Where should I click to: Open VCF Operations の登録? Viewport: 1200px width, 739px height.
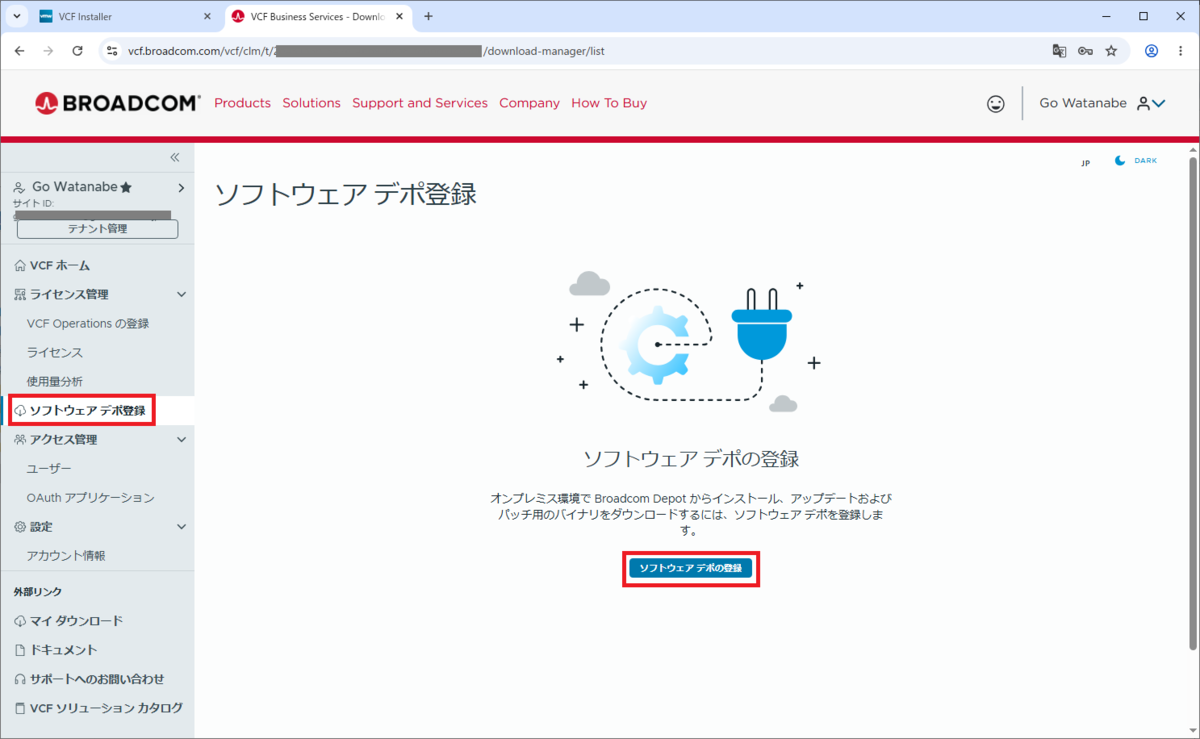pyautogui.click(x=88, y=324)
